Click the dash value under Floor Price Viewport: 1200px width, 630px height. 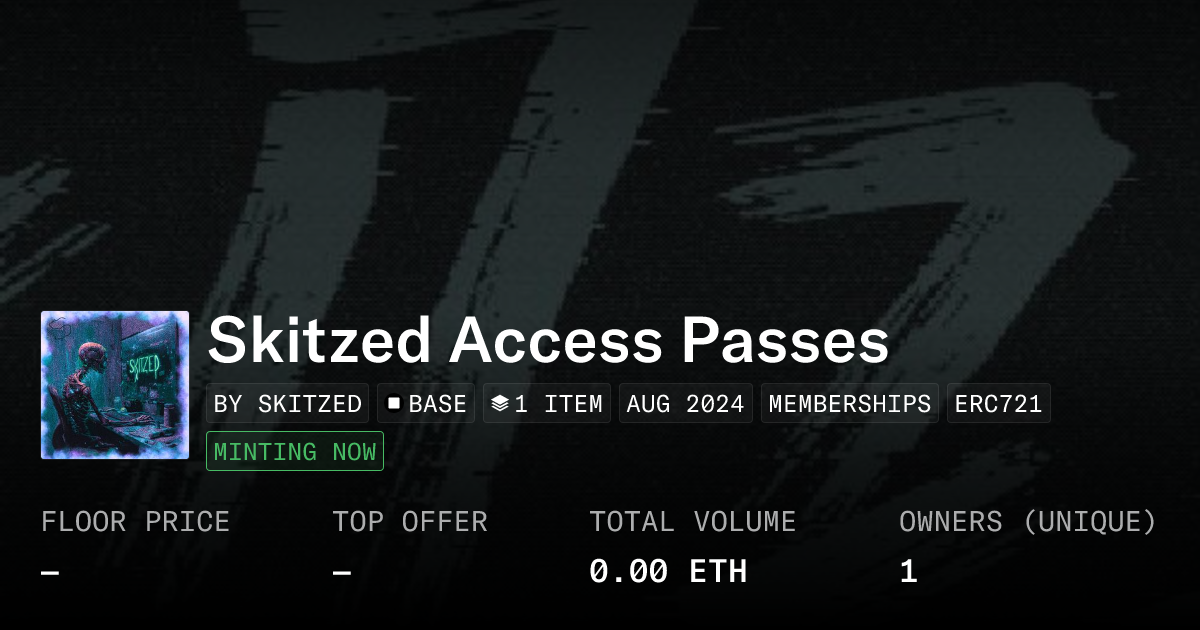(50, 572)
